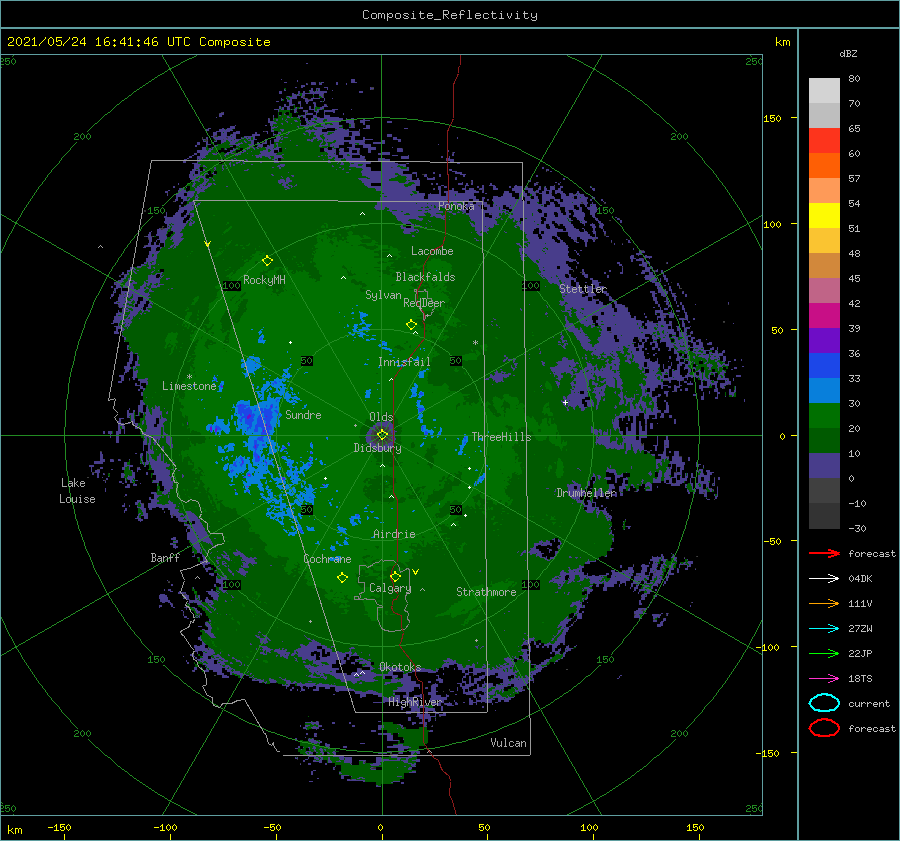Click the yellow diamond marker below RedDeer

(412, 325)
